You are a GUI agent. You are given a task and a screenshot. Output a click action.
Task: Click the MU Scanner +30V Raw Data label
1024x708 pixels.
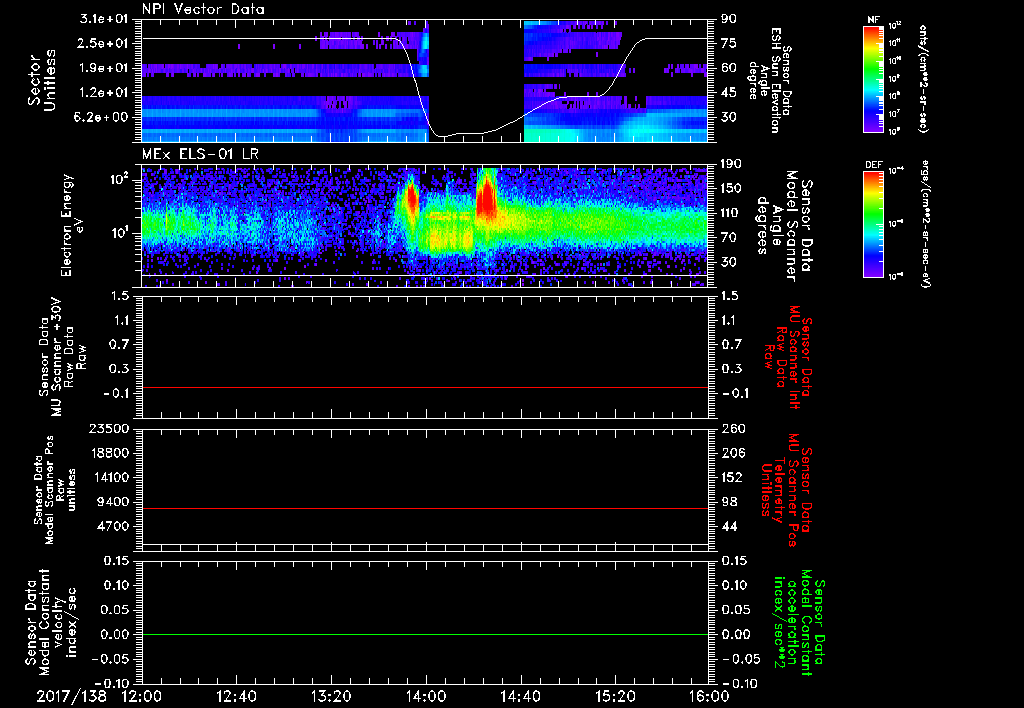tap(61, 357)
